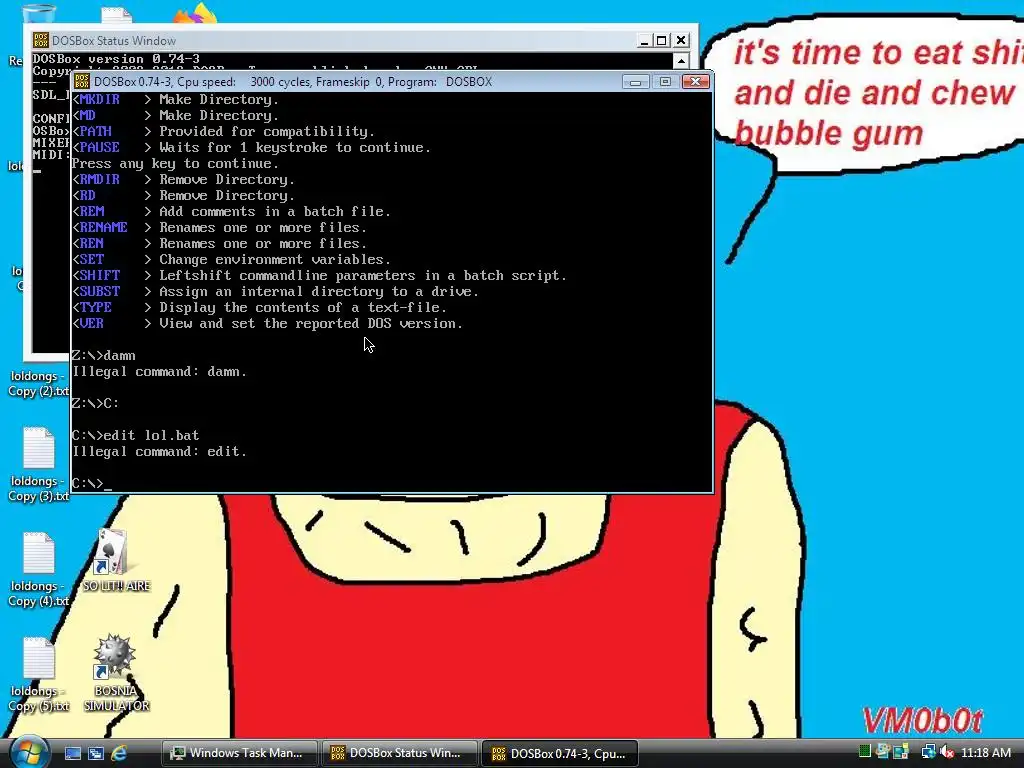Image resolution: width=1024 pixels, height=768 pixels.
Task: Click the Show Desktop quick launch icon
Action: pos(72,753)
